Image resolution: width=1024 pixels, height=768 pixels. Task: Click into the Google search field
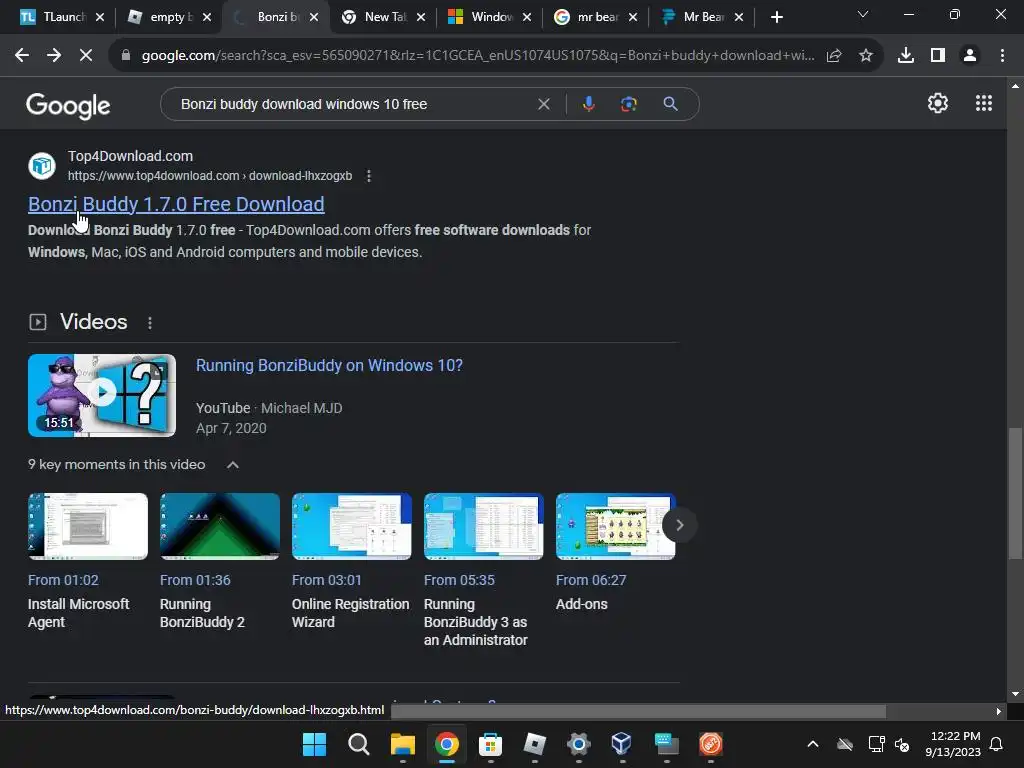(x=353, y=104)
